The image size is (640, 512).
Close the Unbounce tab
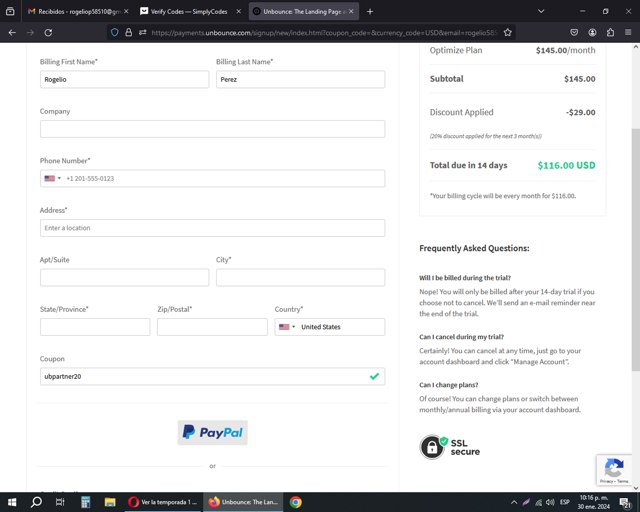351,11
